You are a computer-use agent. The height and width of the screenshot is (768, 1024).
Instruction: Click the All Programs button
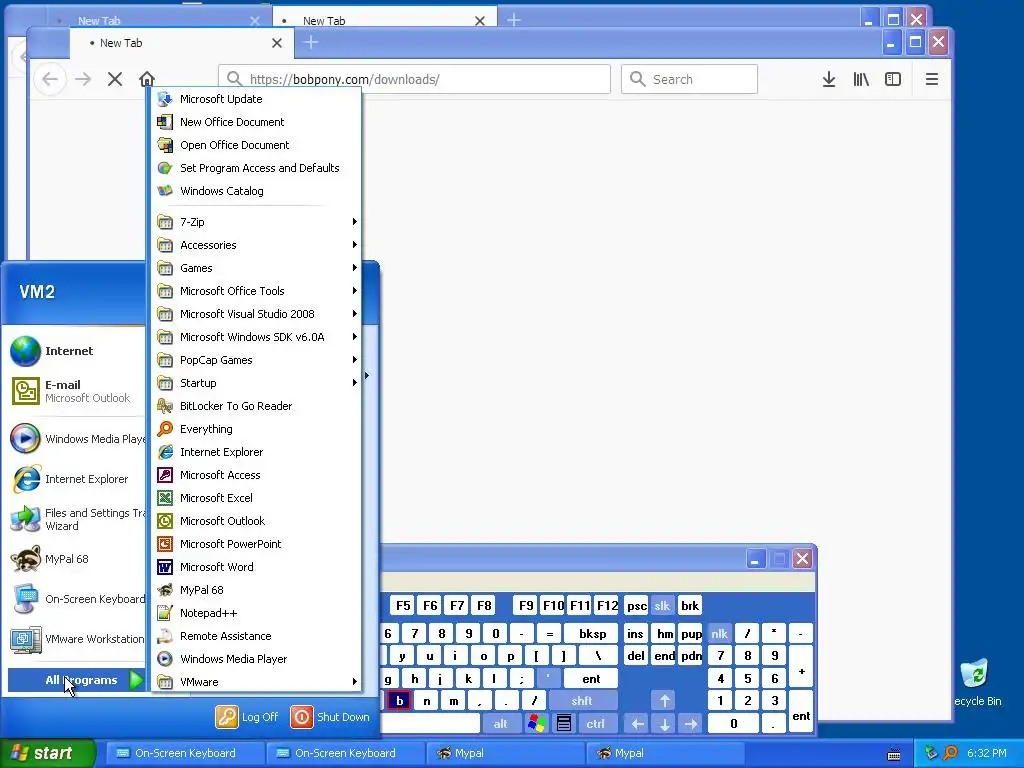[76, 680]
